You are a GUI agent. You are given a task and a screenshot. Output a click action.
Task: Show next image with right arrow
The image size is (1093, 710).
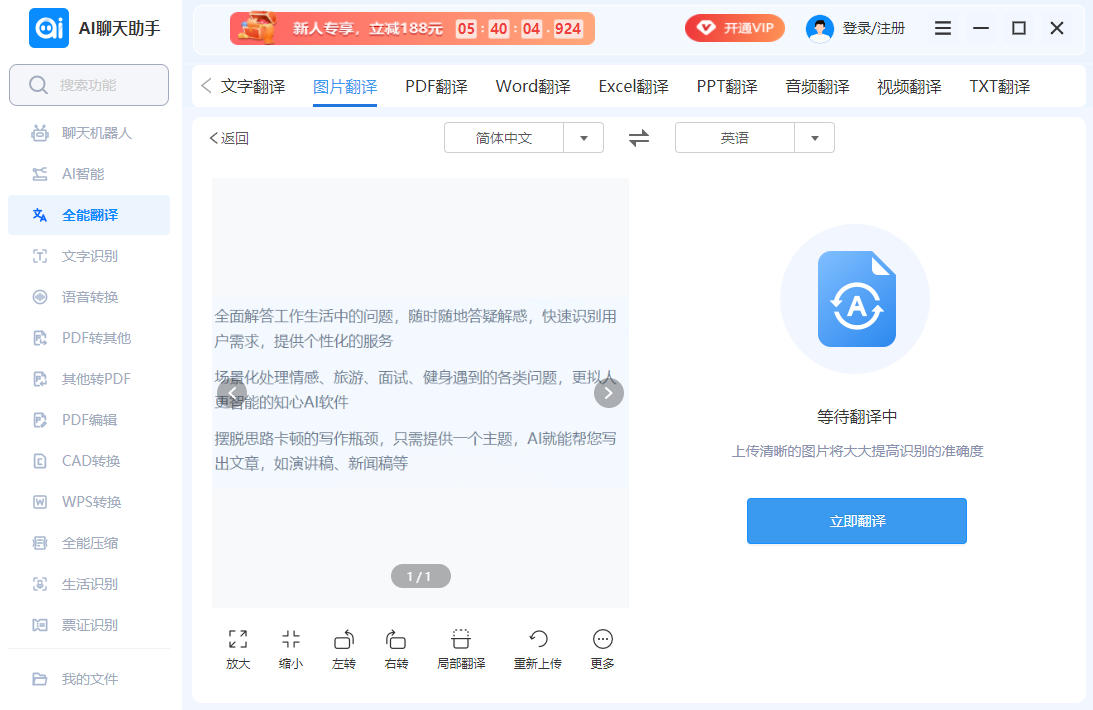click(609, 393)
